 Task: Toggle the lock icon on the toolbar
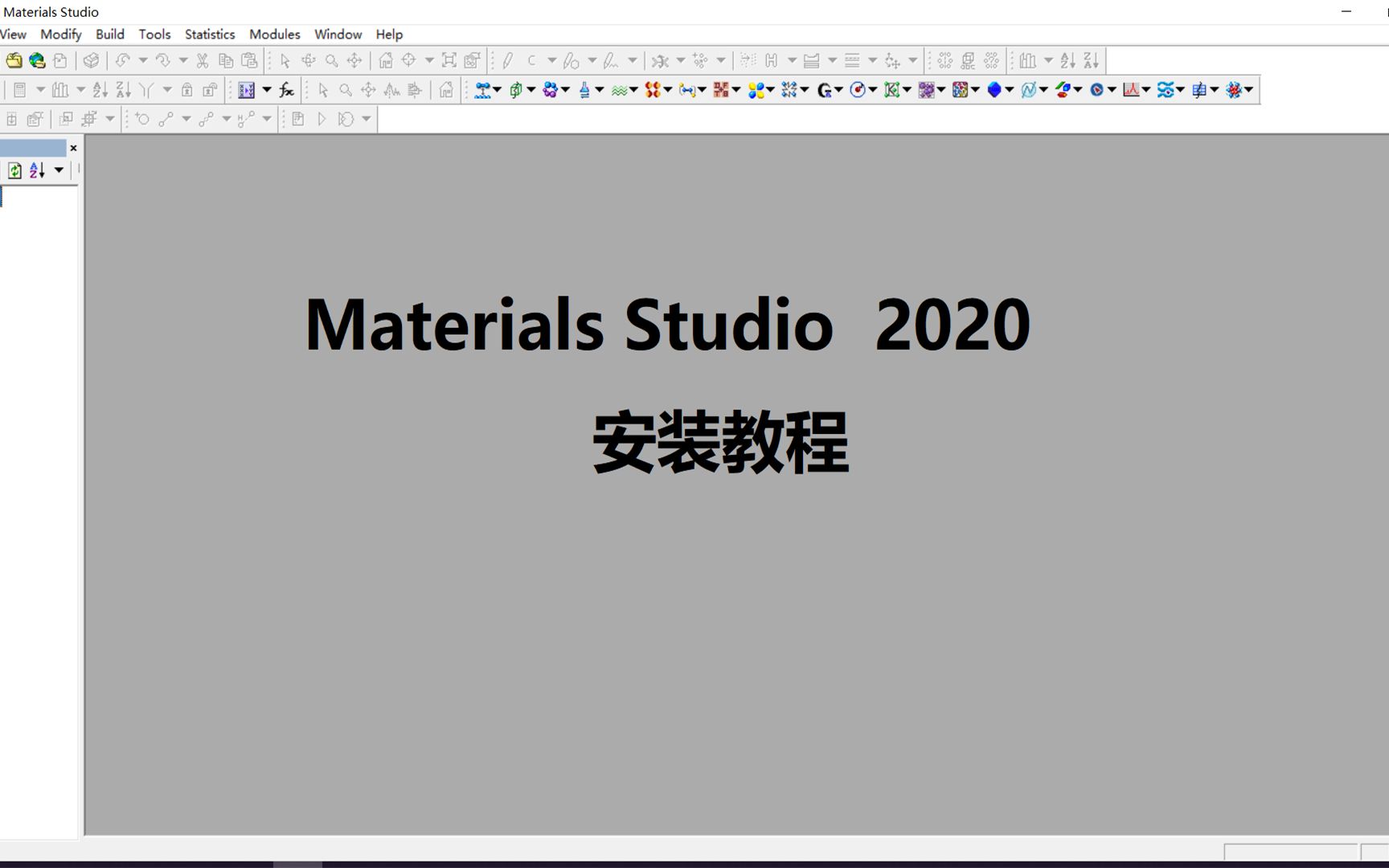tap(187, 90)
